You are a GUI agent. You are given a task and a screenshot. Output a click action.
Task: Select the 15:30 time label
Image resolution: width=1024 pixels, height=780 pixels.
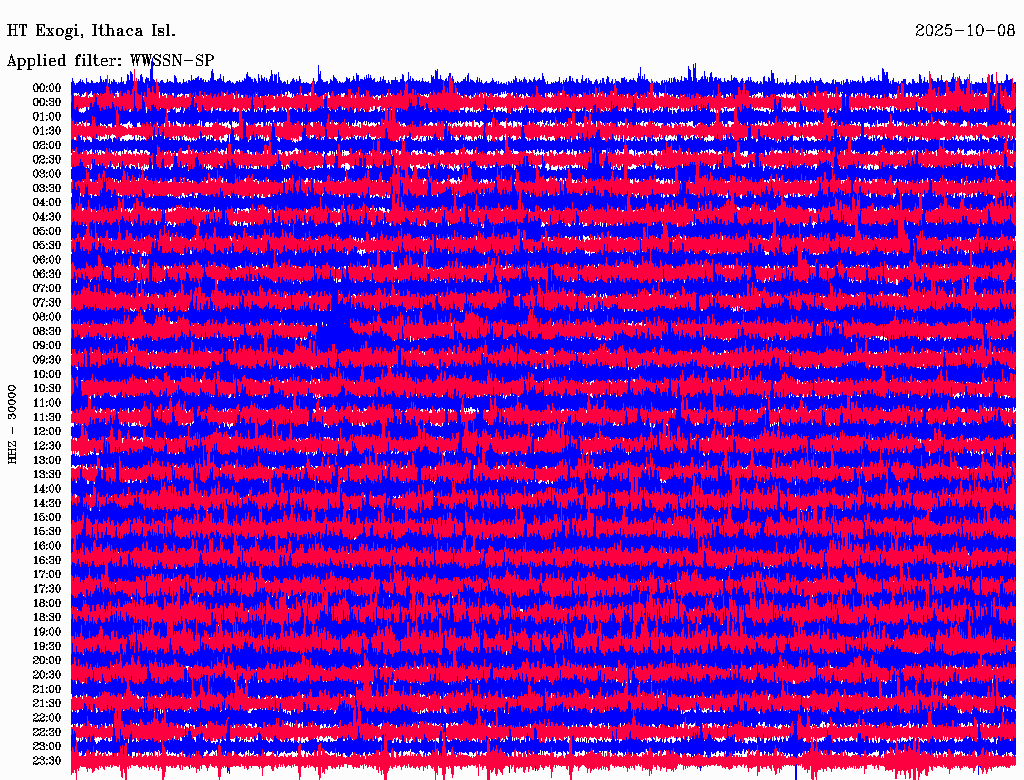pyautogui.click(x=47, y=532)
